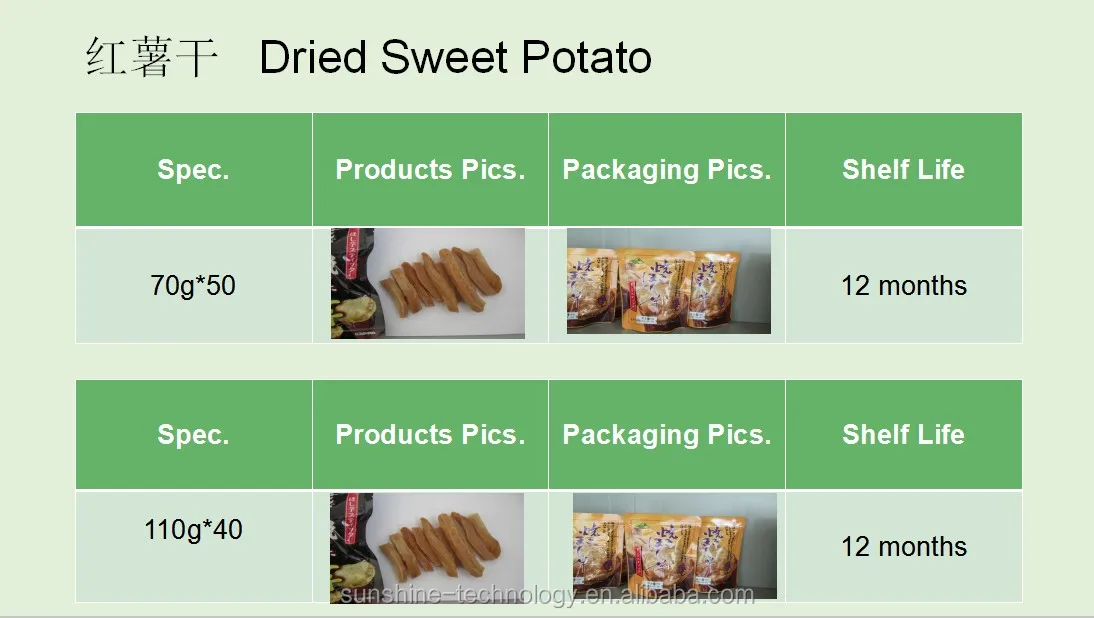
Task: Click the 110g*40 product photo thumbnail
Action: pyautogui.click(x=427, y=548)
